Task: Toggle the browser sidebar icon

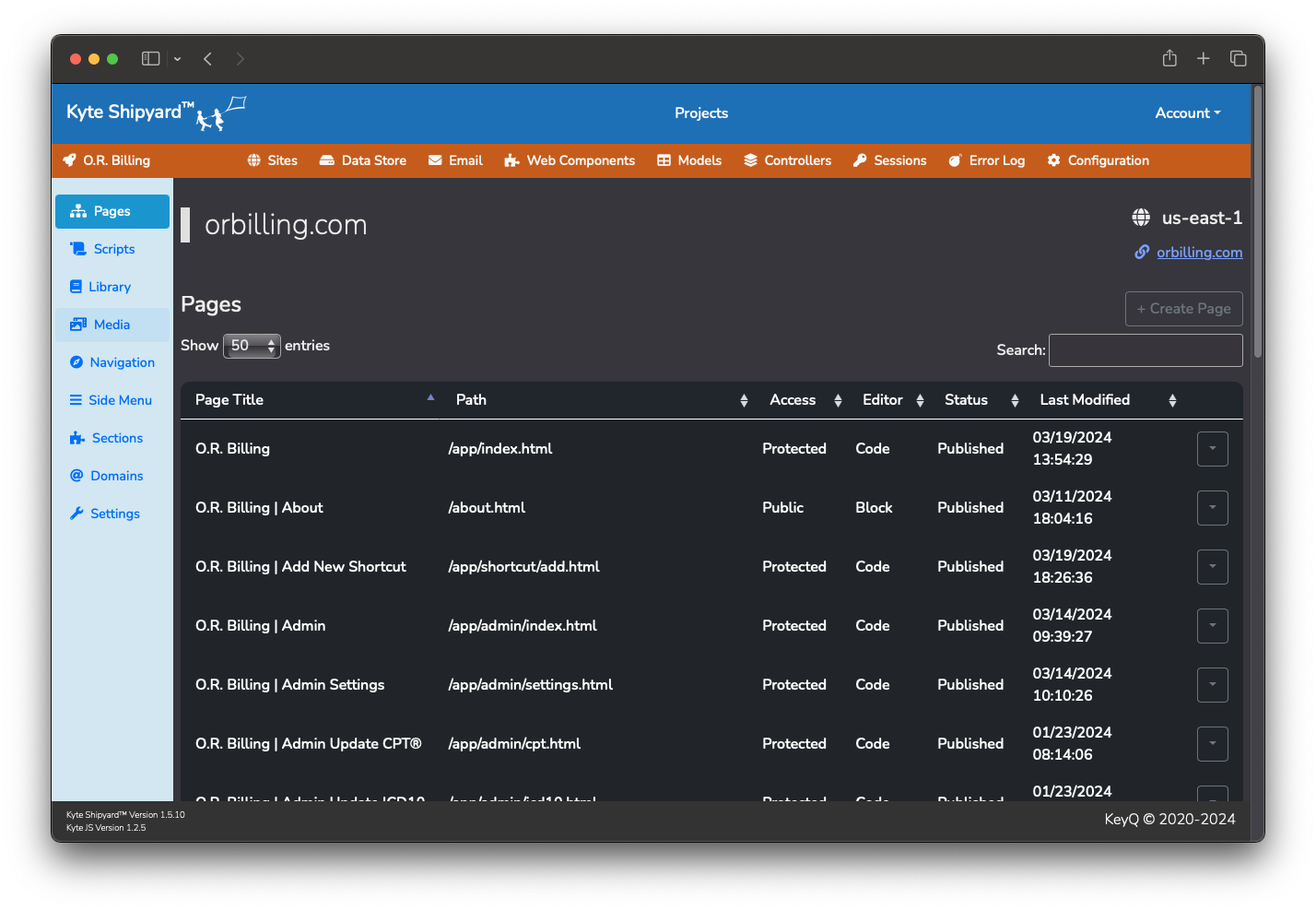Action: click(x=150, y=58)
